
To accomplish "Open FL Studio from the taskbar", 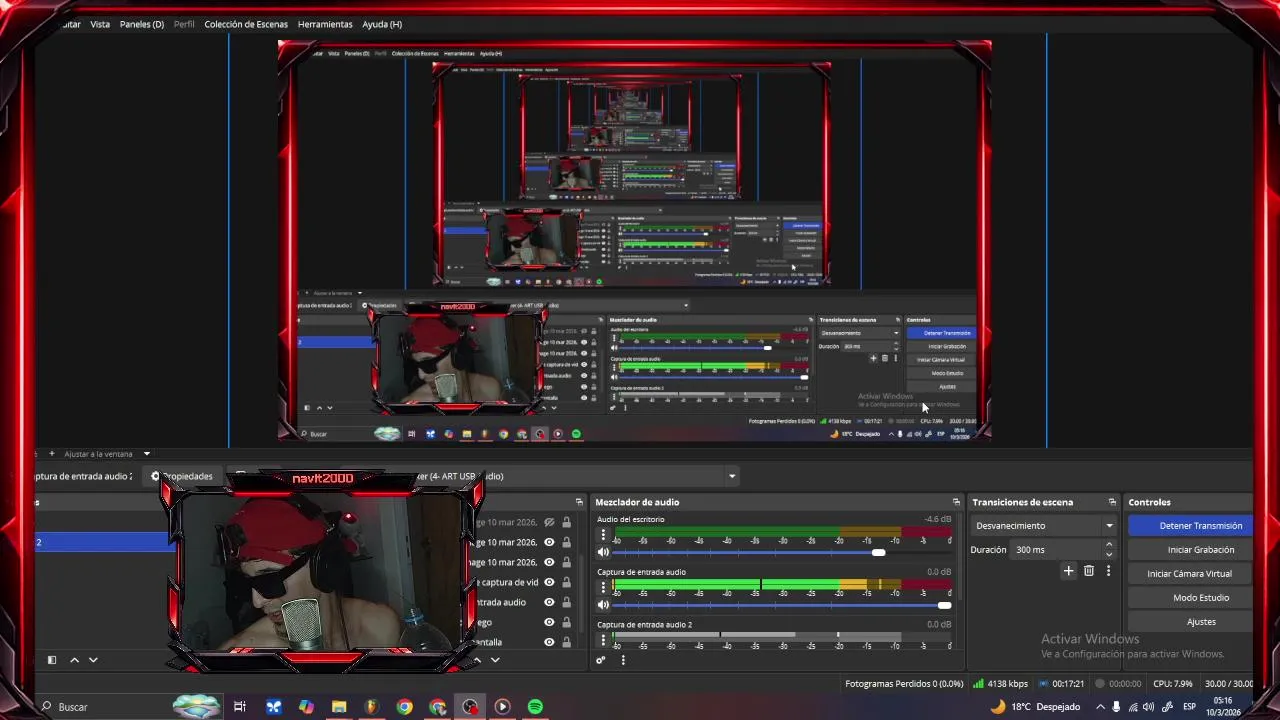I will click(371, 707).
